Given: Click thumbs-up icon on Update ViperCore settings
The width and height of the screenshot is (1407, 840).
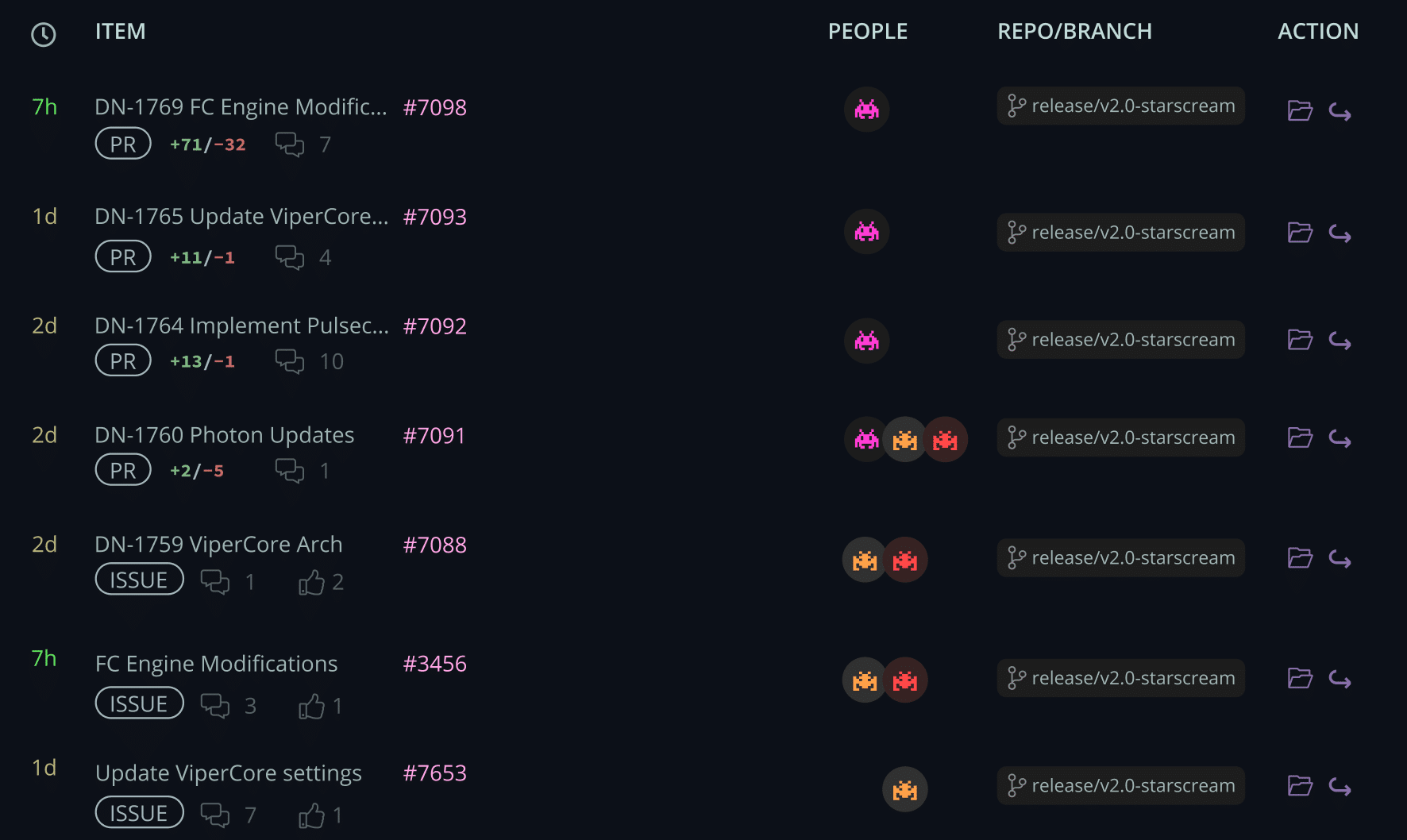Looking at the screenshot, I should coord(311,816).
